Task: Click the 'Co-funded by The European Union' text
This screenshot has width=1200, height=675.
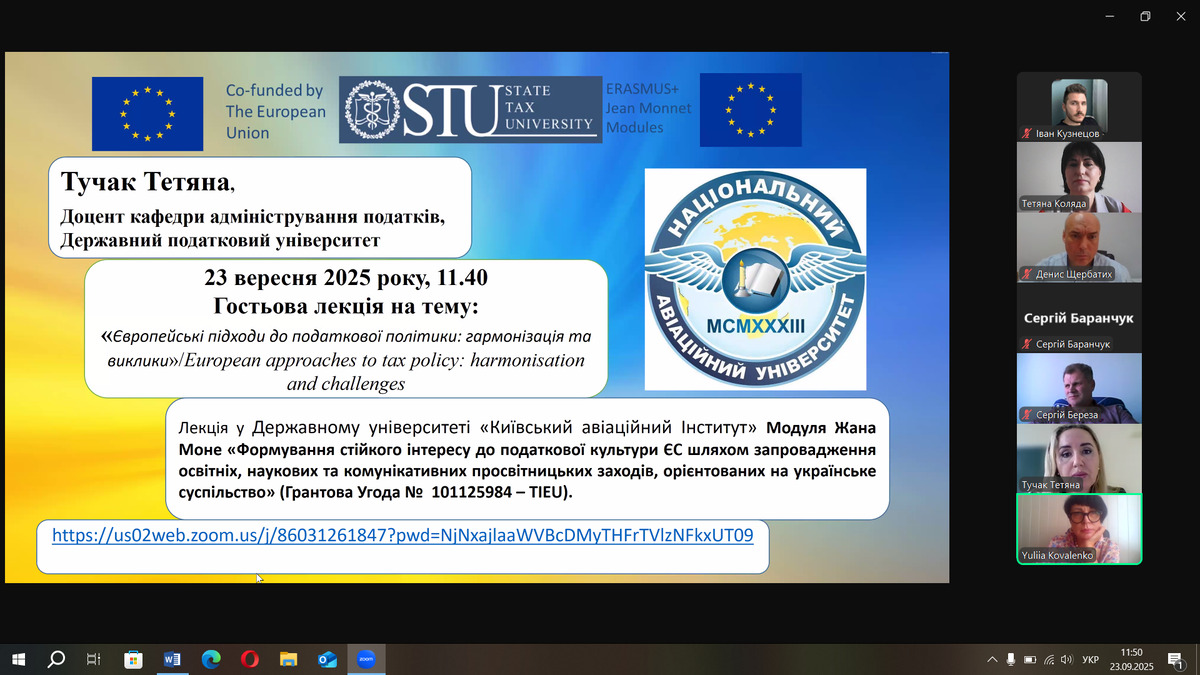Action: point(276,111)
